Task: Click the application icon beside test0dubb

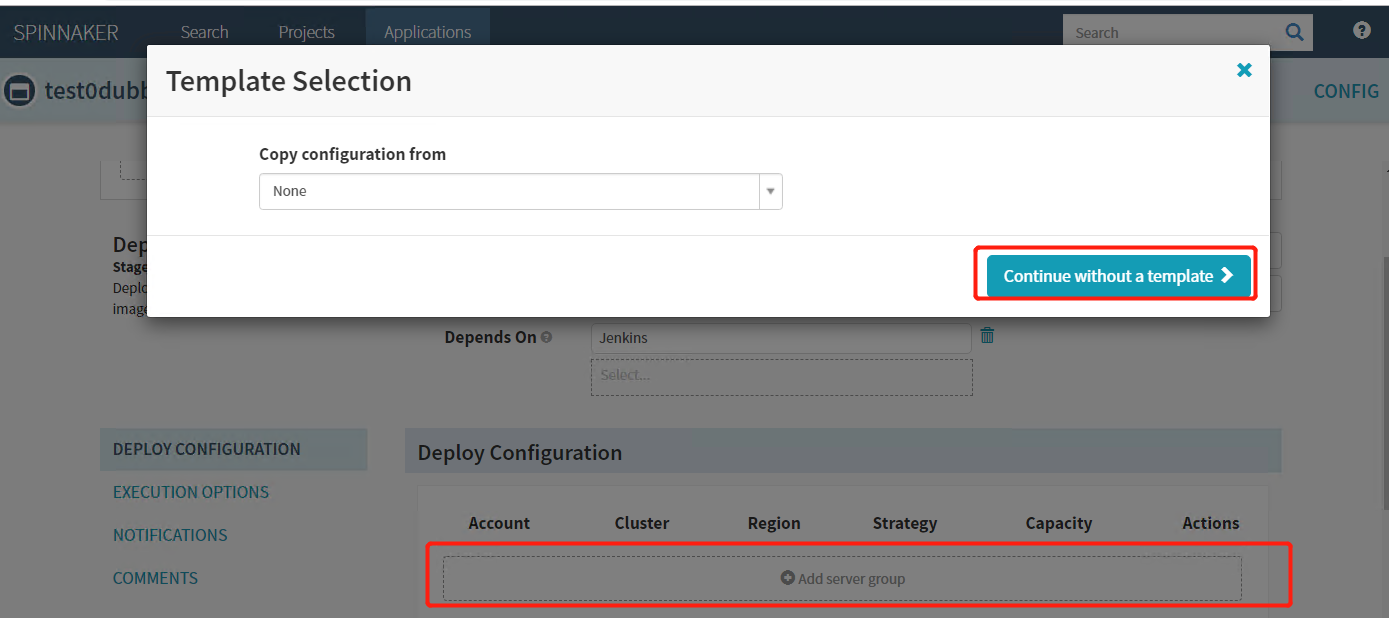Action: (x=18, y=92)
